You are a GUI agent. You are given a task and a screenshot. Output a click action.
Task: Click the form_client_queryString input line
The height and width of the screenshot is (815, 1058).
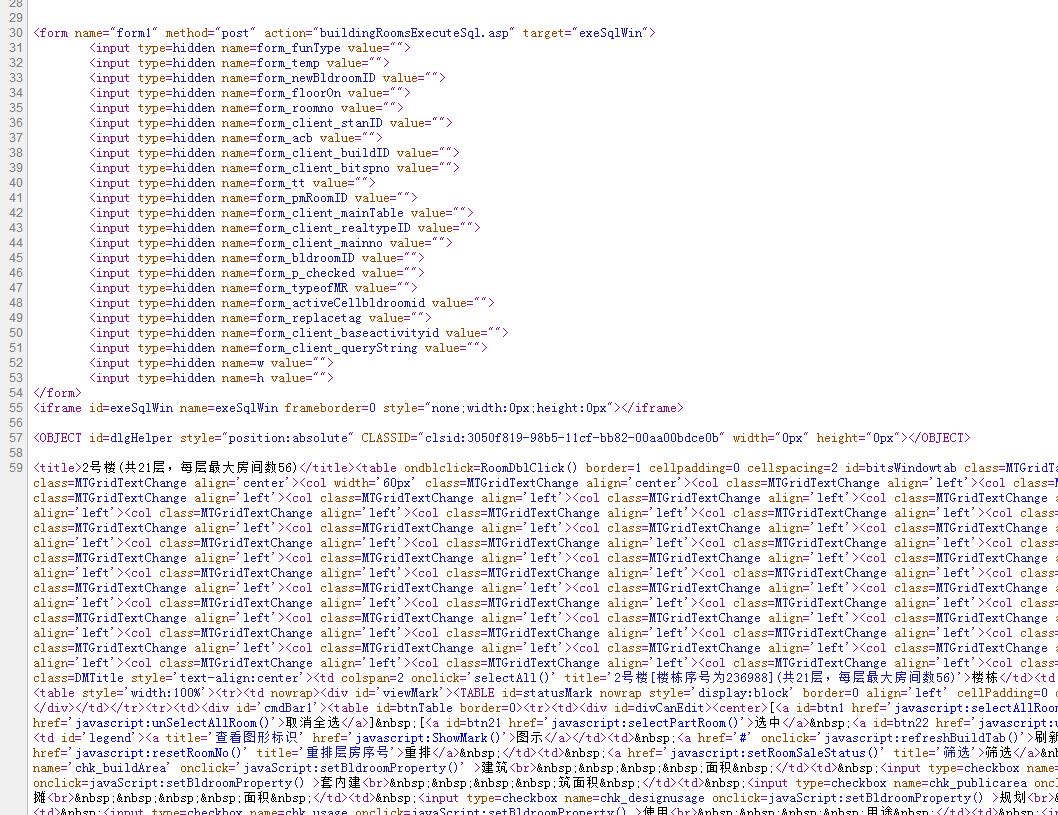click(288, 348)
